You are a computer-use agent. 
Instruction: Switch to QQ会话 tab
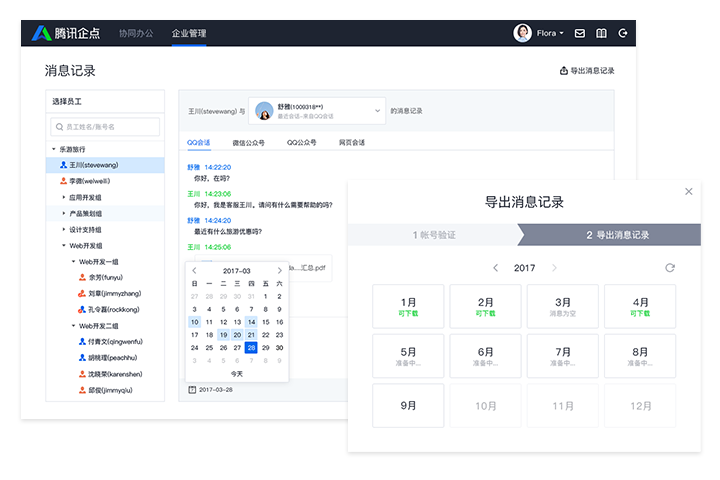coord(198,142)
